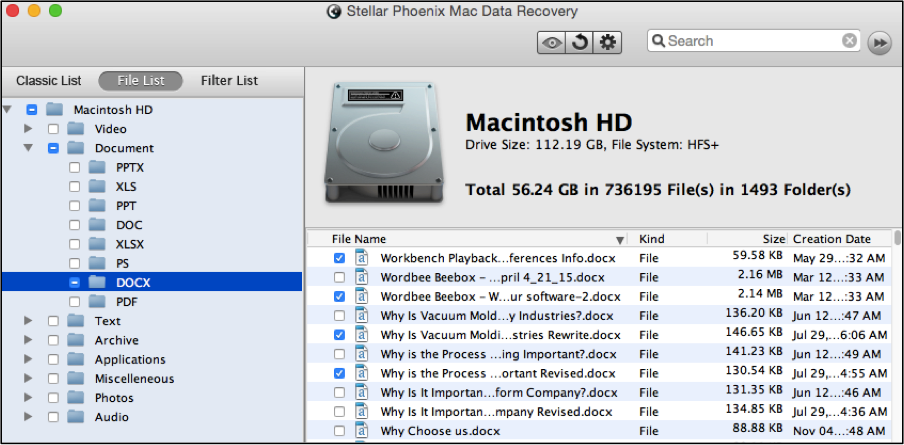
Task: Click the magnifier icon in search field
Action: tap(658, 41)
